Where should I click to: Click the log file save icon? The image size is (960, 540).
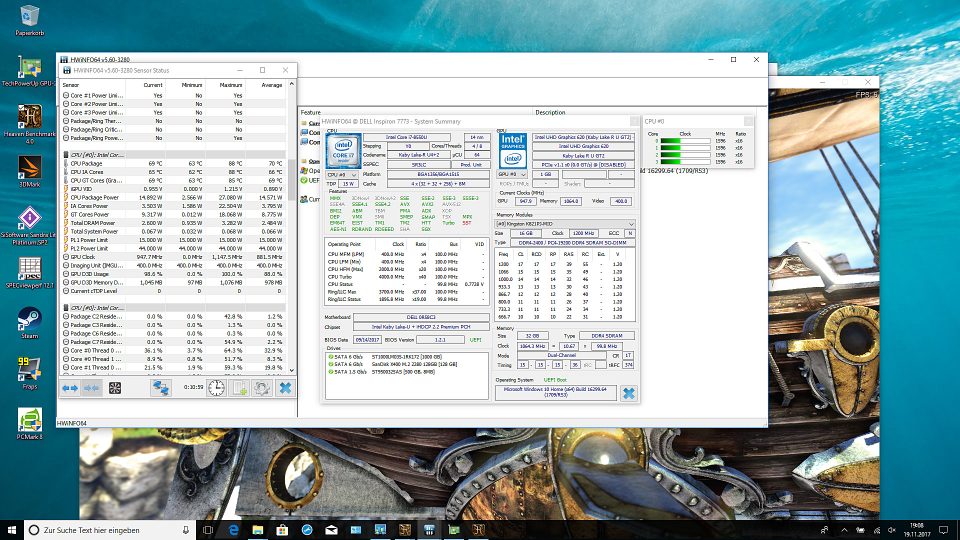tap(240, 388)
